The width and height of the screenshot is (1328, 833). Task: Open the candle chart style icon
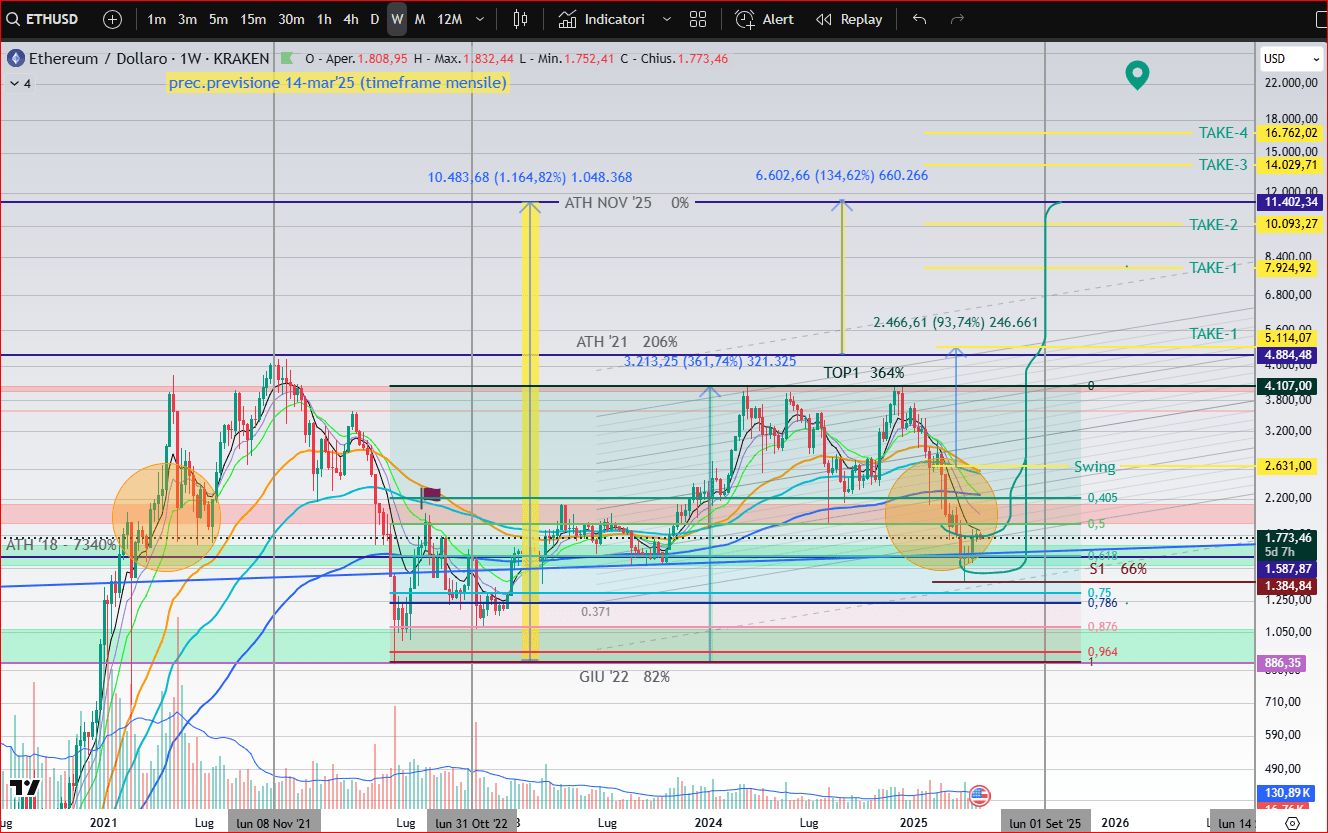click(x=519, y=18)
